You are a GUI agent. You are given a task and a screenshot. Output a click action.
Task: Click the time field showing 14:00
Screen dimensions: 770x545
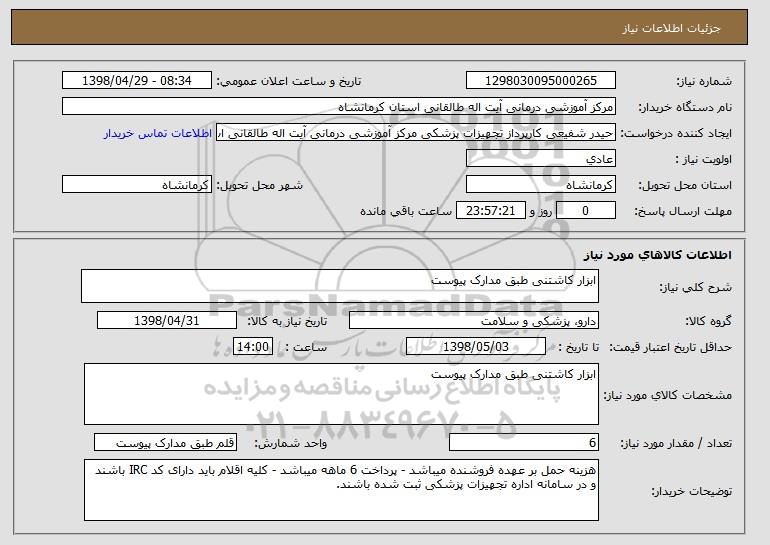pyautogui.click(x=253, y=347)
